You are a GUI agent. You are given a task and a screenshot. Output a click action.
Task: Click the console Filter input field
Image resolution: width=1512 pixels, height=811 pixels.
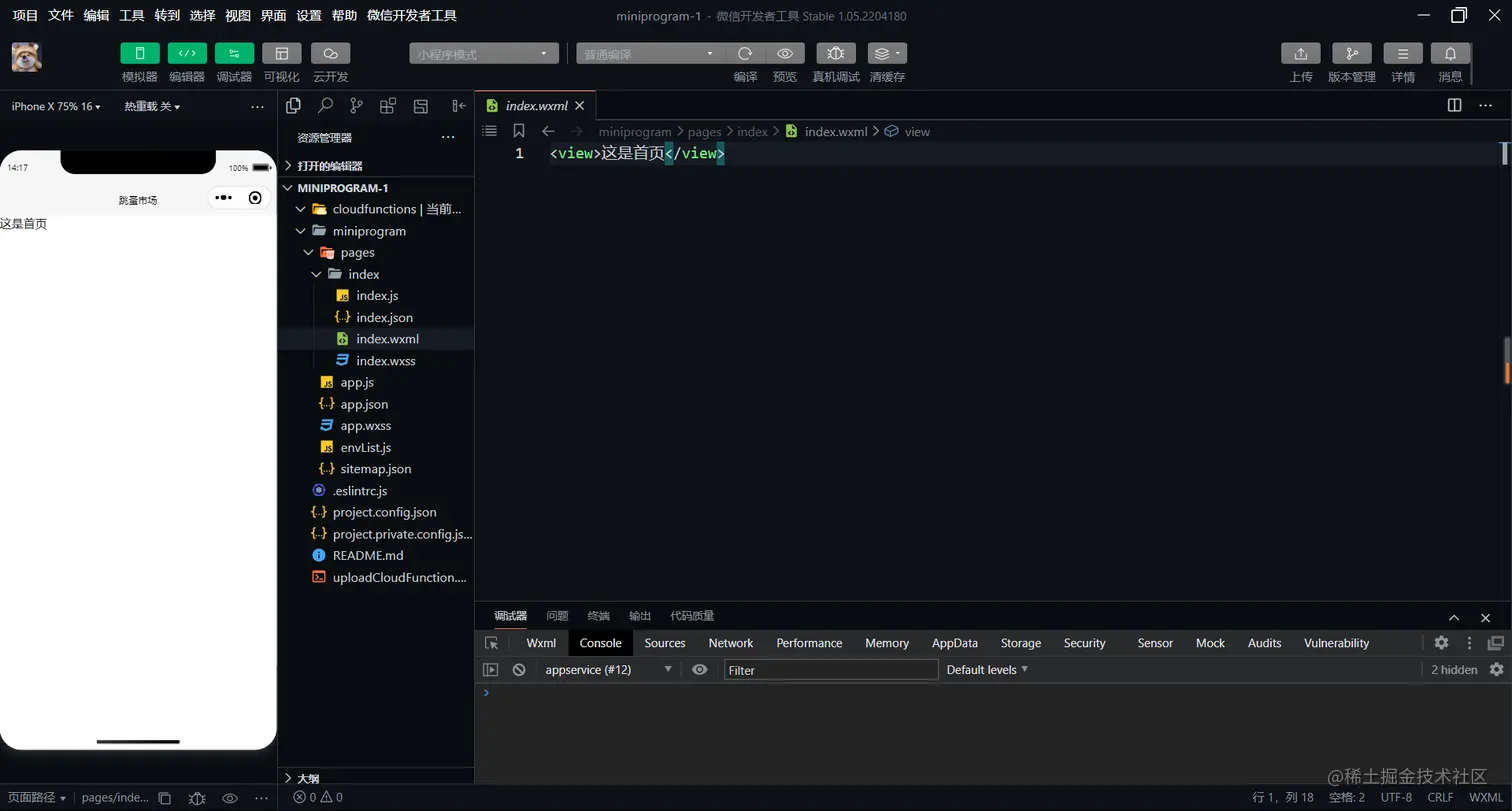pyautogui.click(x=831, y=670)
